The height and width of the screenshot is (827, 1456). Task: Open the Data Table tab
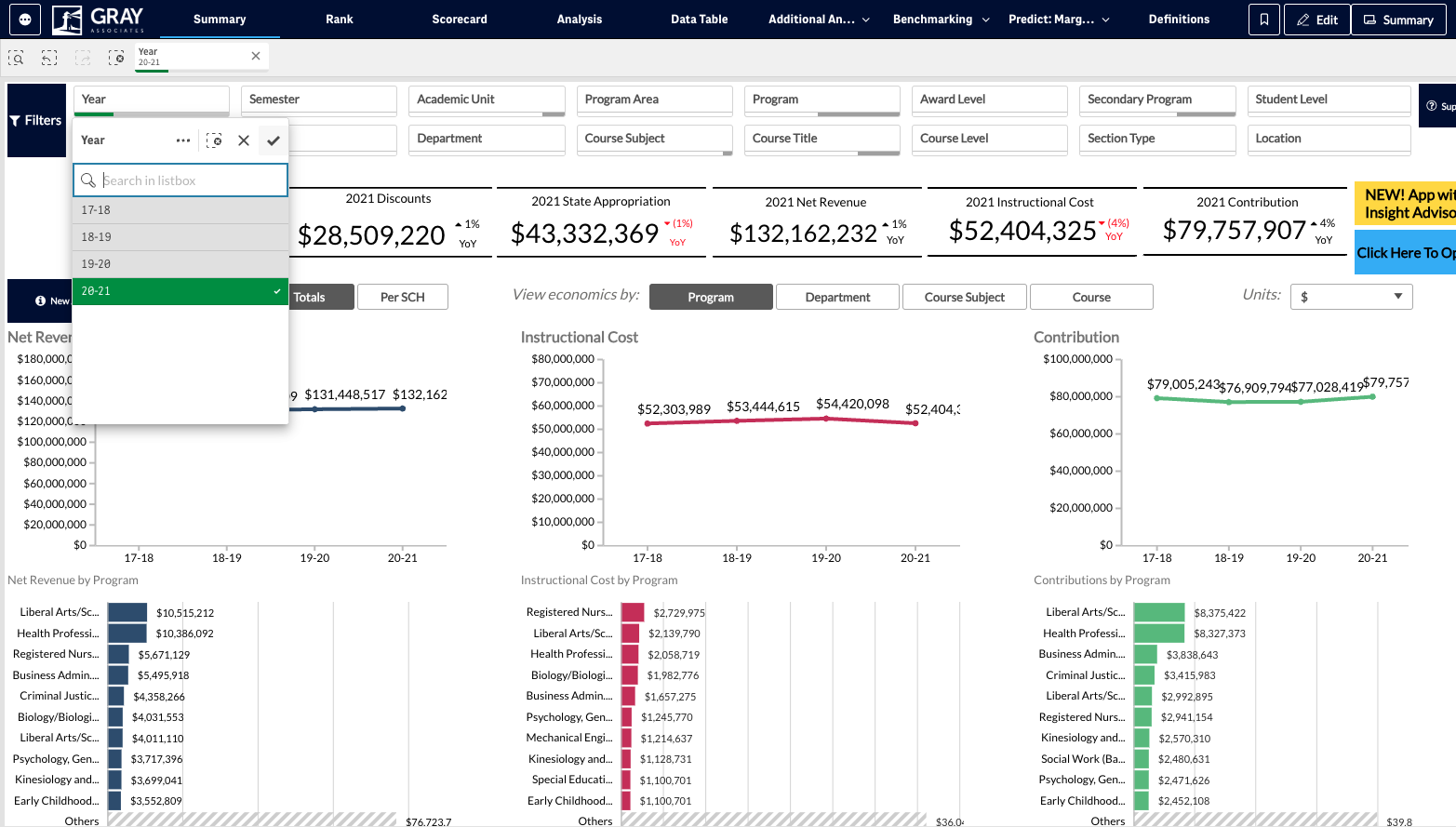(x=700, y=19)
